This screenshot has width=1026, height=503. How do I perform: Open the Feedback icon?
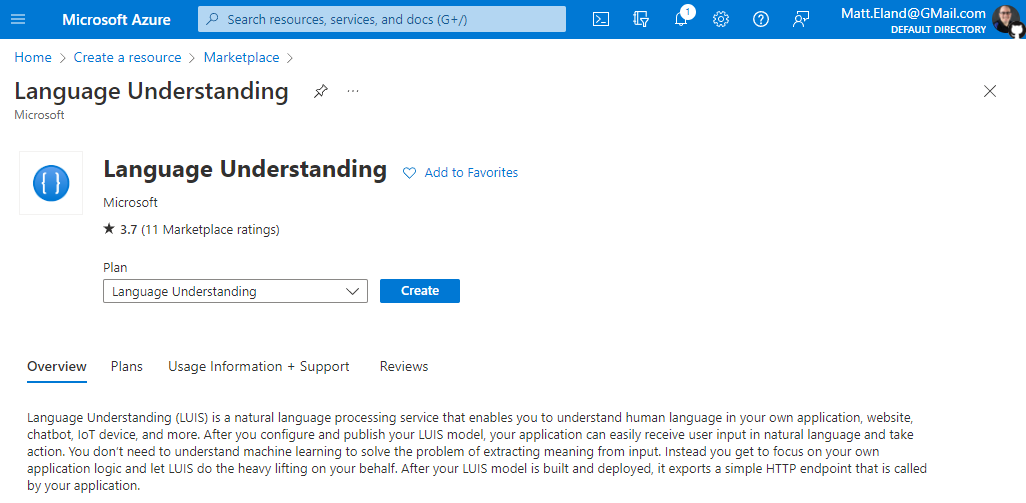tap(801, 19)
